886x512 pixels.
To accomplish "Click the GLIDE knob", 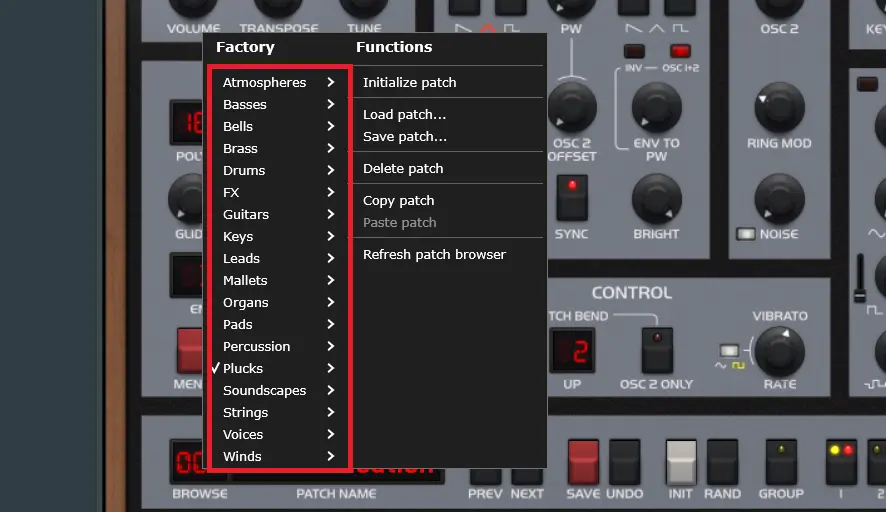I will (x=186, y=199).
